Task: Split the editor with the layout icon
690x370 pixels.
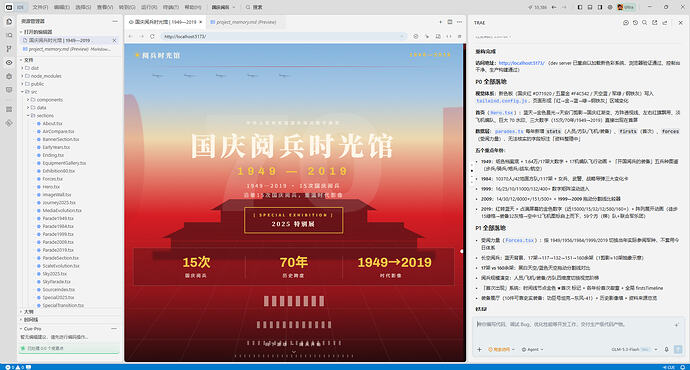Action: point(450,22)
